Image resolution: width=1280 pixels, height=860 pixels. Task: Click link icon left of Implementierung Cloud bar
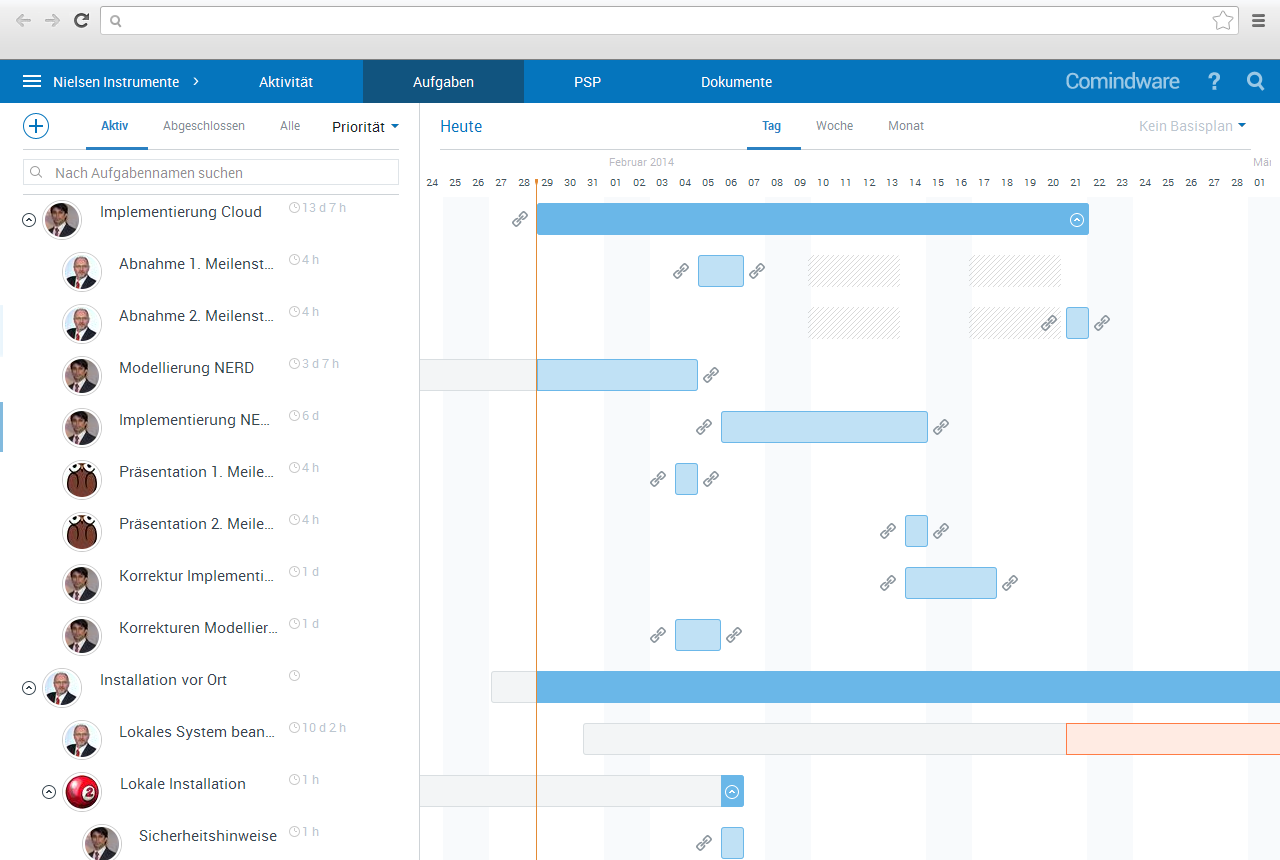(520, 219)
